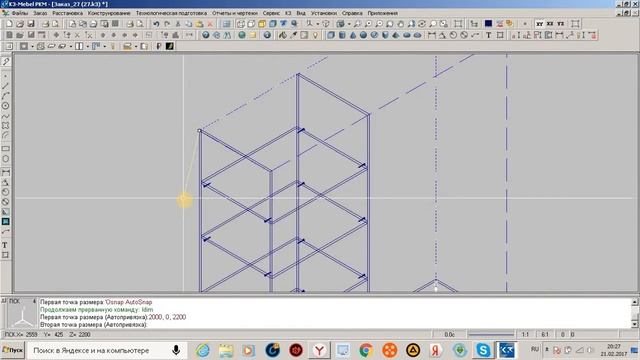Click the status bar progress slider

tap(491, 335)
